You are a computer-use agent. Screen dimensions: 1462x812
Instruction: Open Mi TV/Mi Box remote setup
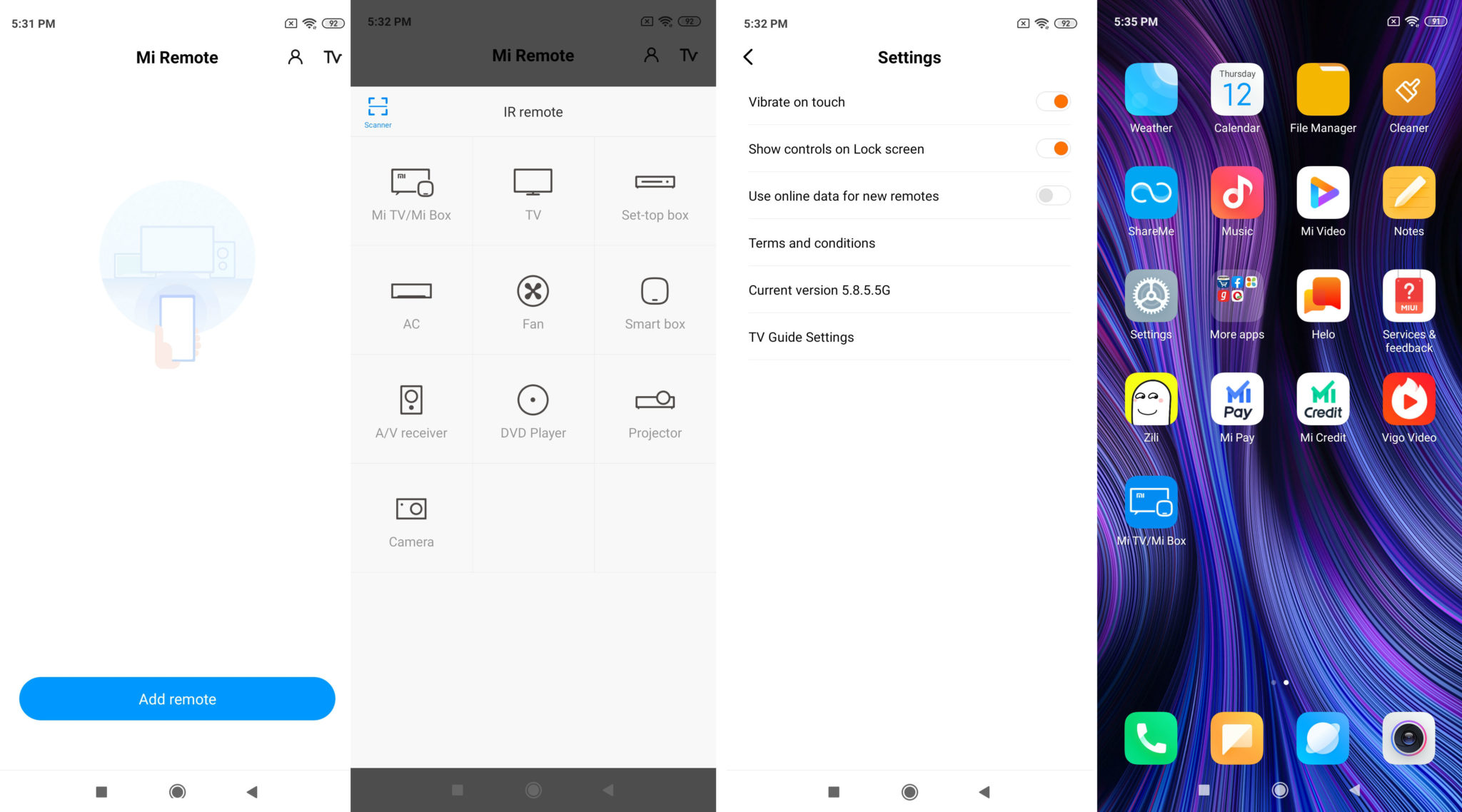411,191
